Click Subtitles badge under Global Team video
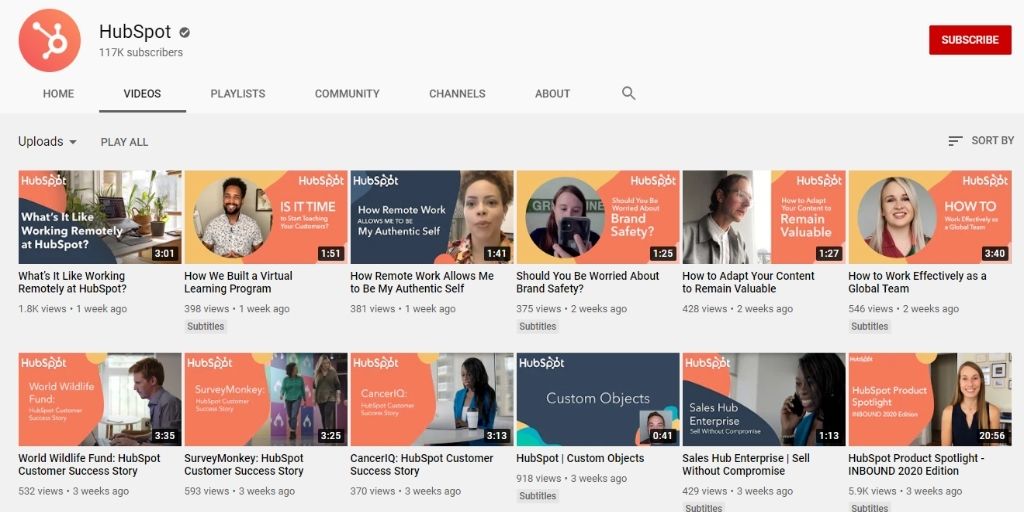The image size is (1024, 512). coord(869,326)
